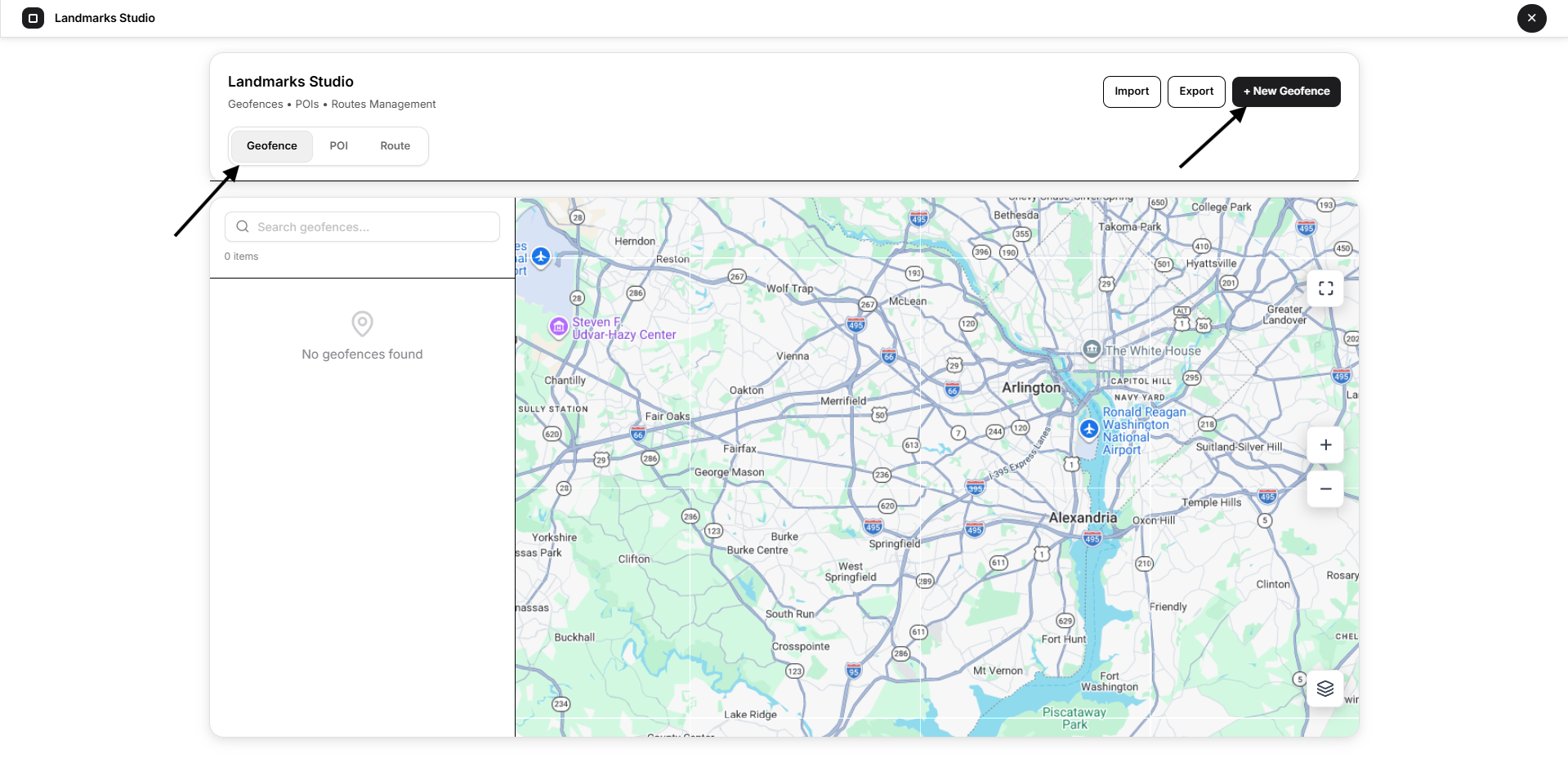The width and height of the screenshot is (1568, 758).
Task: Click the Dulles airport marker icon
Action: (541, 256)
